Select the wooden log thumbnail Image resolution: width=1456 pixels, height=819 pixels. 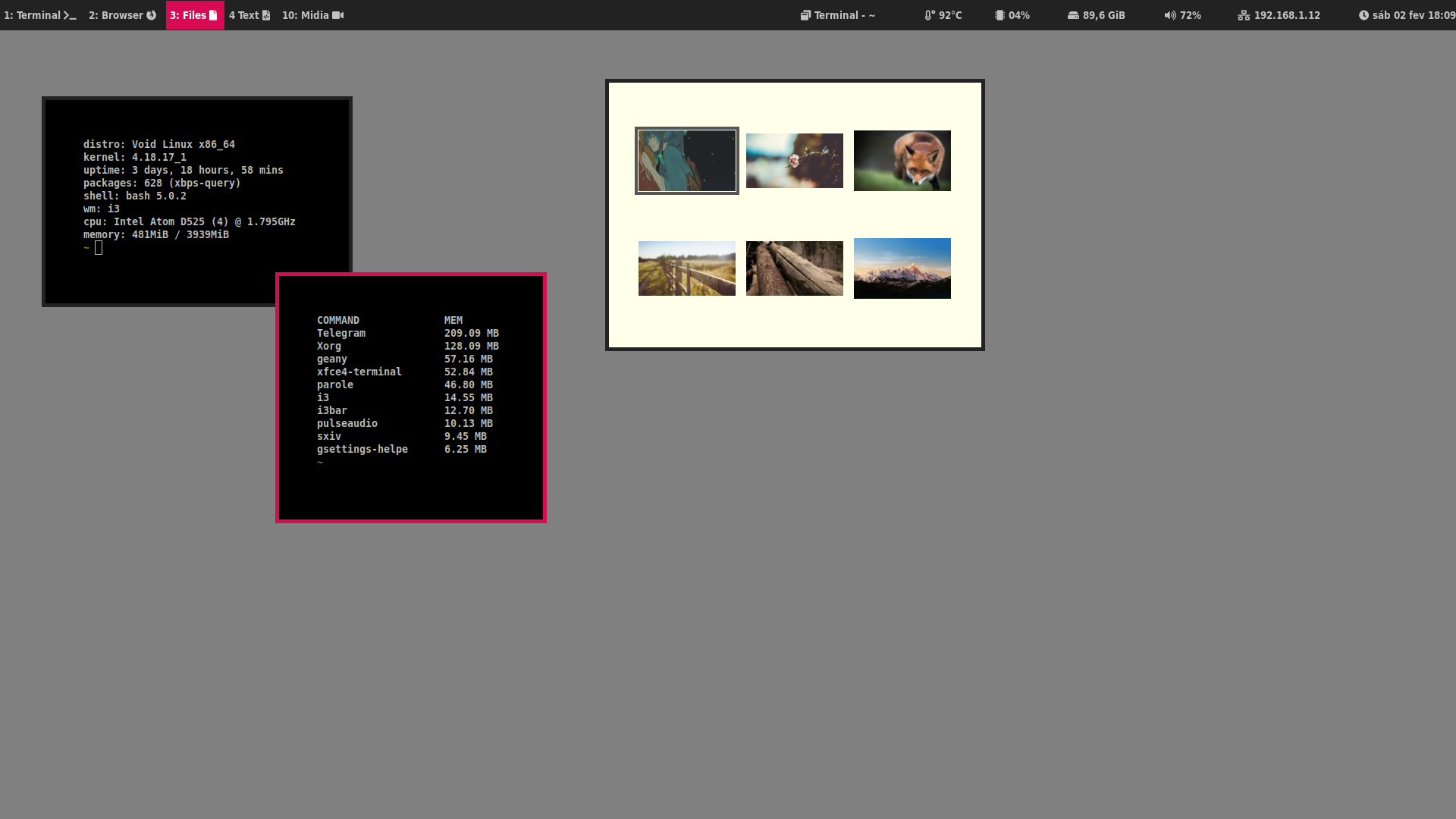point(795,268)
